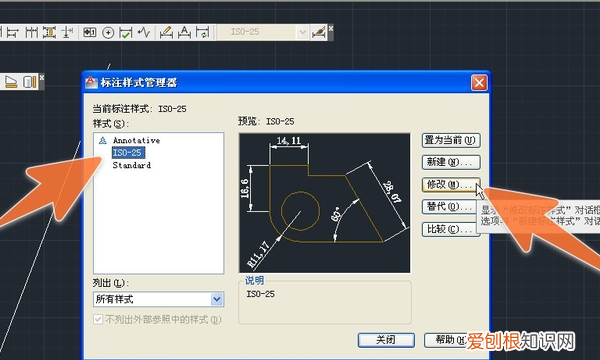Select the Center Mark tool
600x360 pixels.
[108, 33]
